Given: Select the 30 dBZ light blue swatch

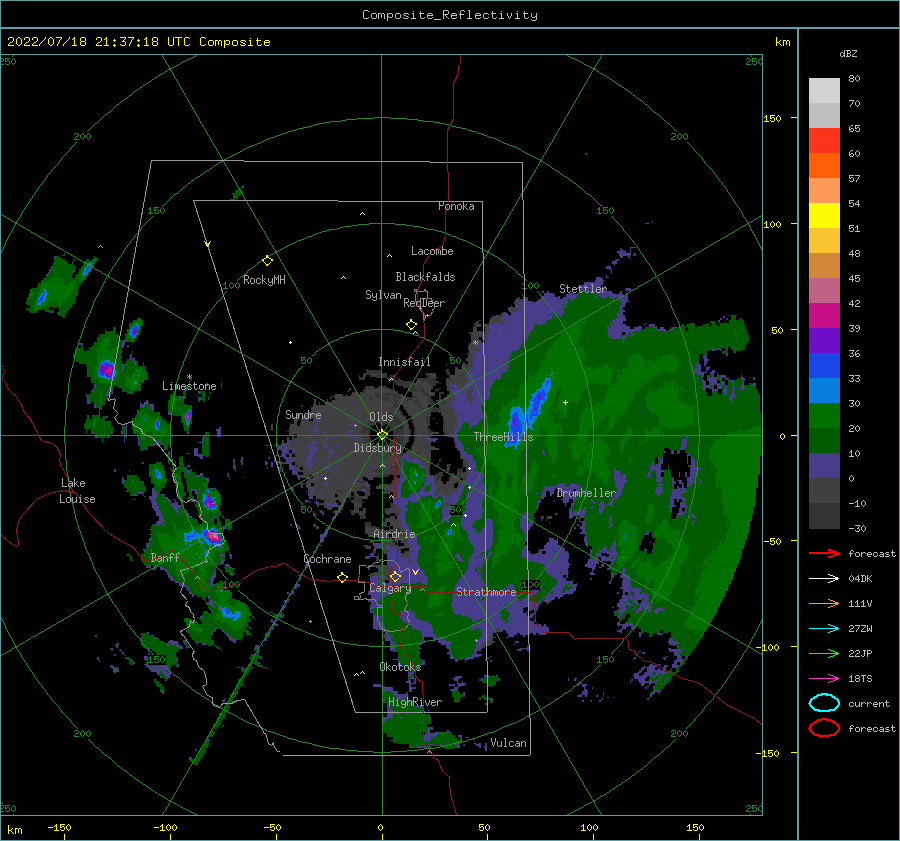Looking at the screenshot, I should pos(824,390).
